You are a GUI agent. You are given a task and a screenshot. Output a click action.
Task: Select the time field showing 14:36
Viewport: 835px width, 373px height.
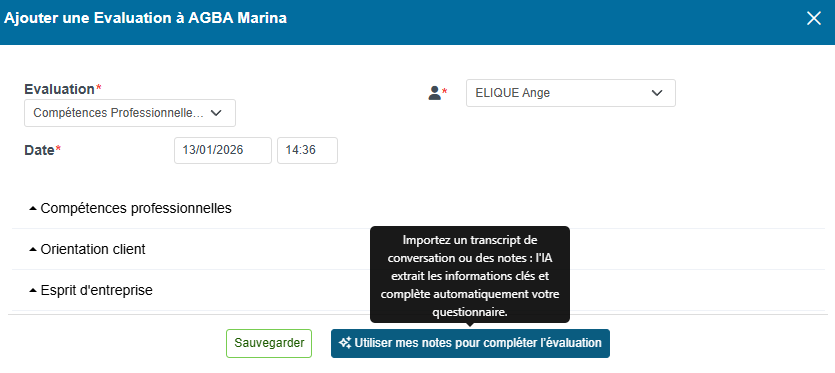tap(307, 150)
